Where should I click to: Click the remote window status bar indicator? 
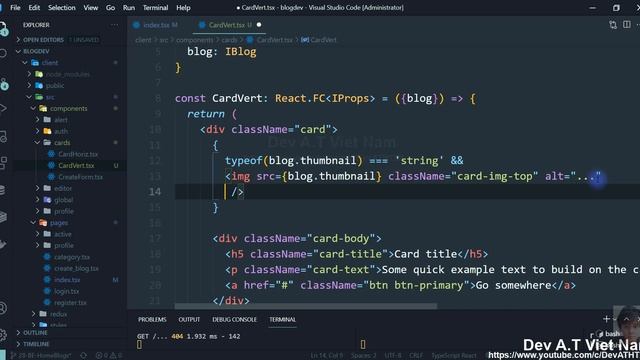tap(3, 356)
